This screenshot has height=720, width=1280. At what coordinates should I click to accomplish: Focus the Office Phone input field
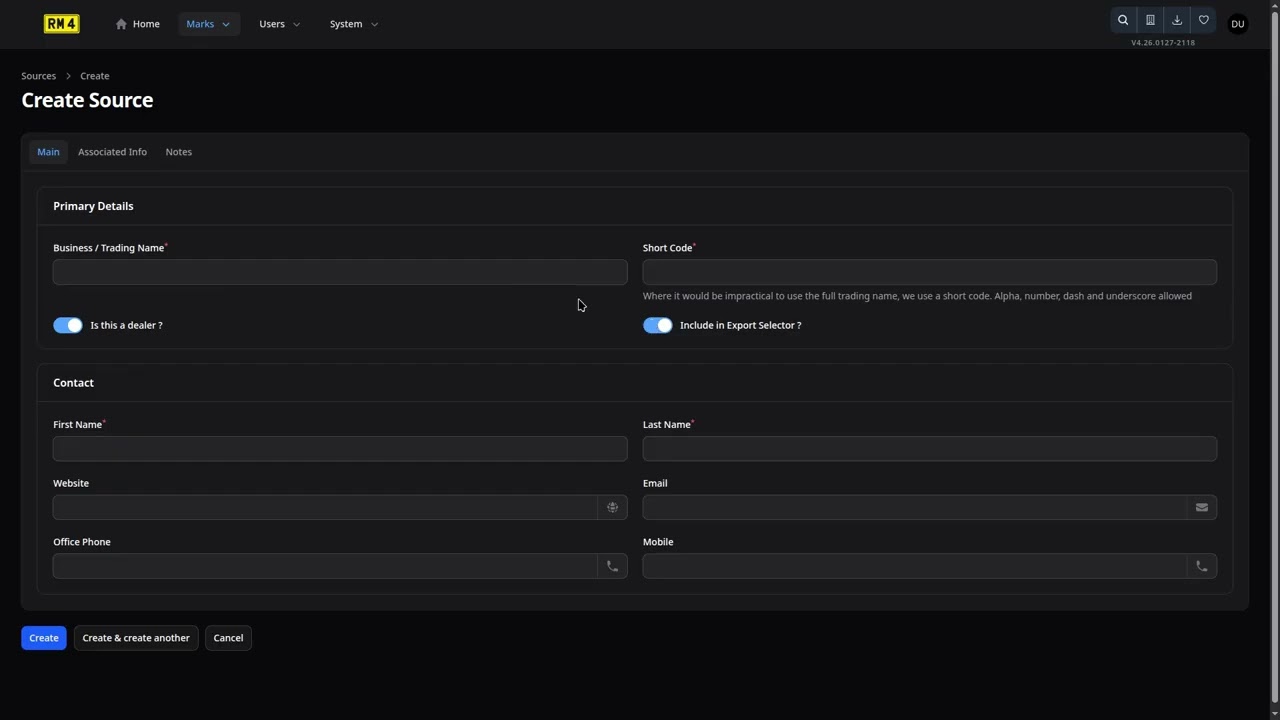click(325, 566)
